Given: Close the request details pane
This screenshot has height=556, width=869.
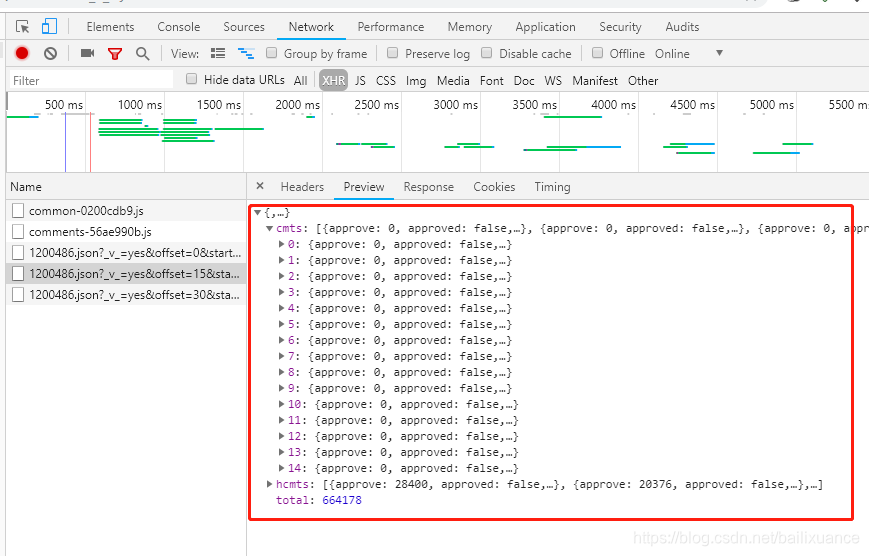Looking at the screenshot, I should click(x=260, y=186).
